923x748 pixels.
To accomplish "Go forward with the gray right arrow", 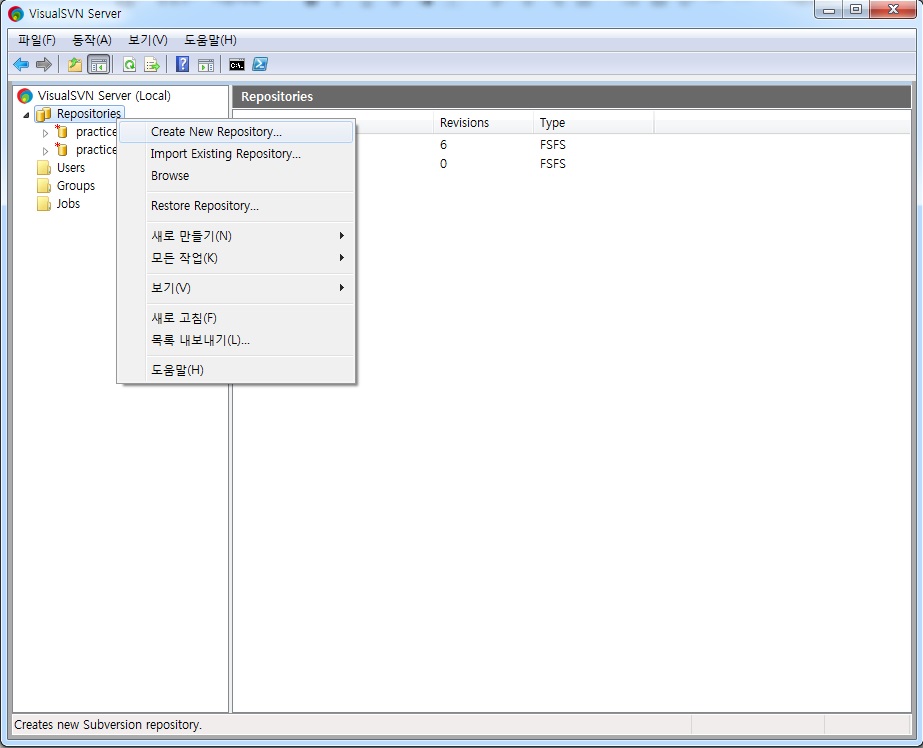I will pyautogui.click(x=44, y=64).
